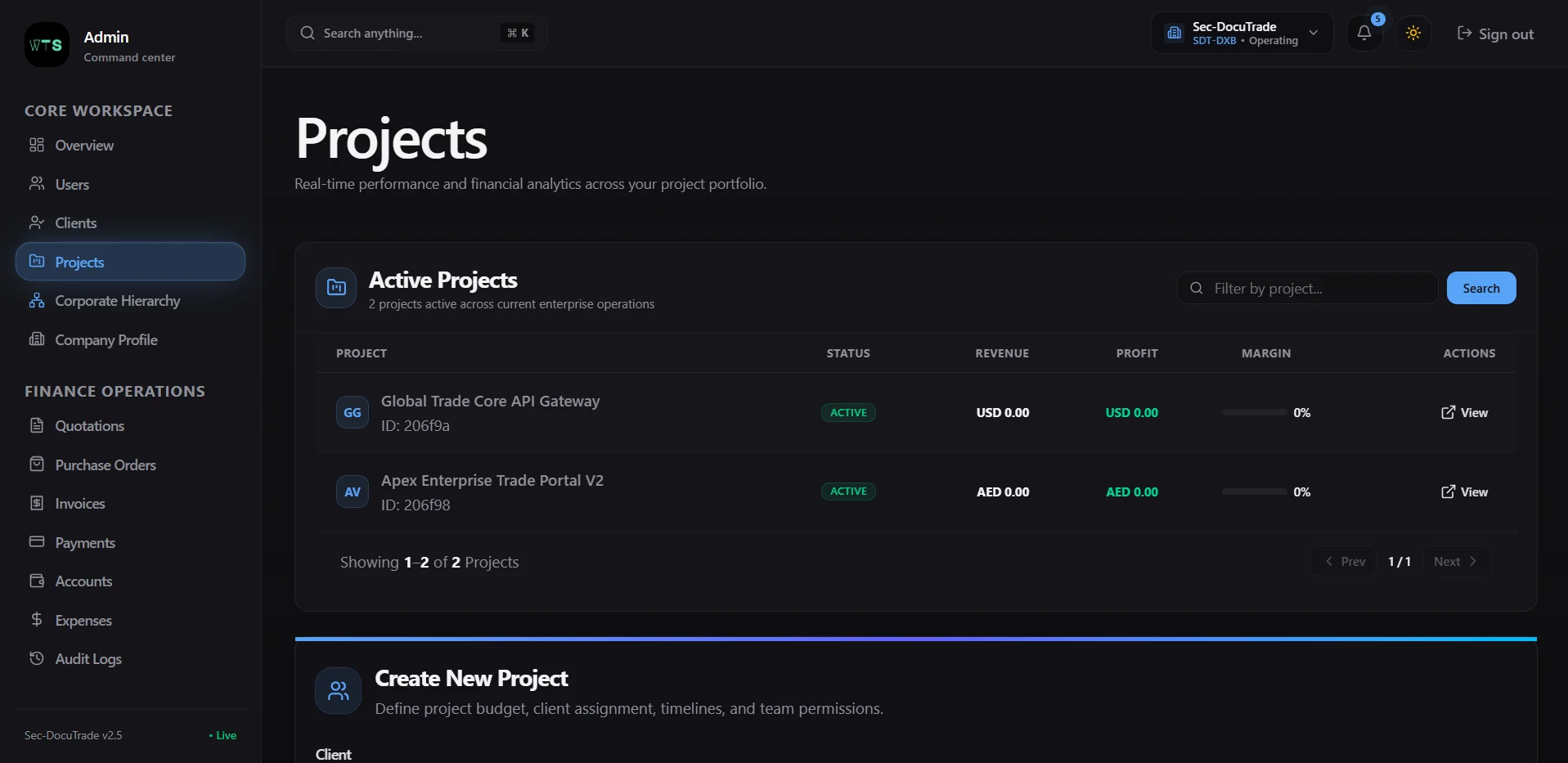Click the GG project avatar
Screen dimensions: 1568x763
point(353,412)
